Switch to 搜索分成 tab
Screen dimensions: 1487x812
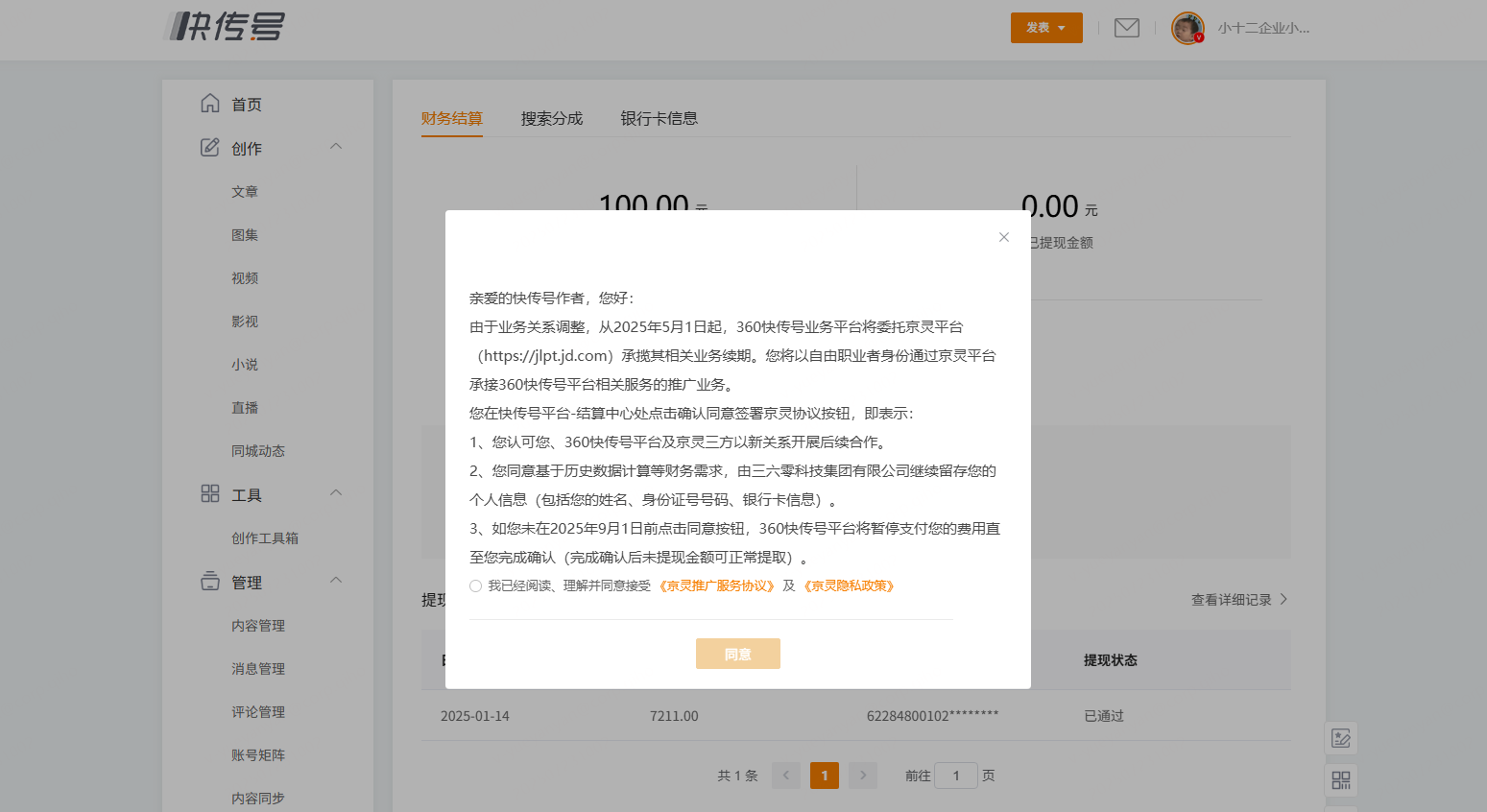tap(552, 118)
